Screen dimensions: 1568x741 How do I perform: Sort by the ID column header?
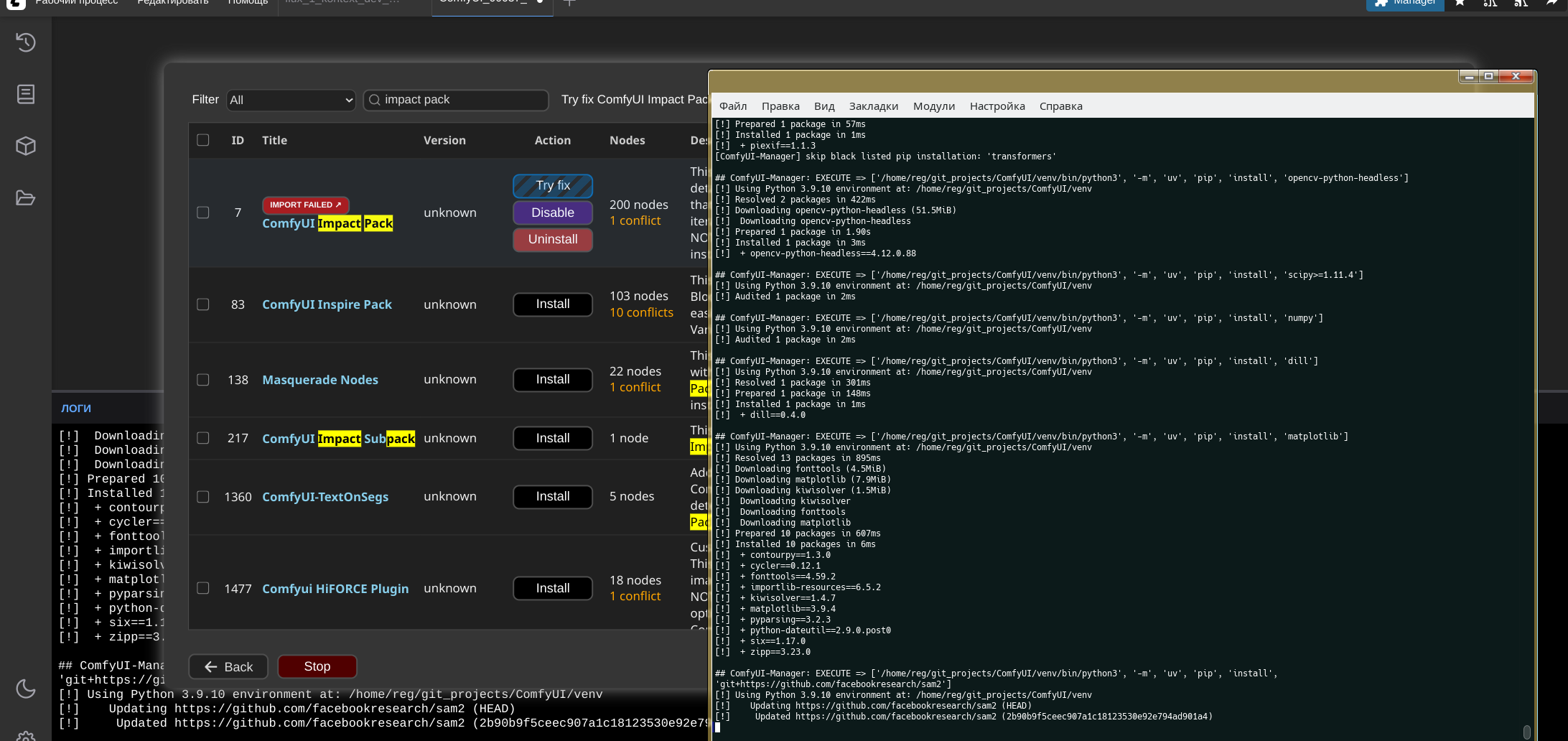coord(238,140)
